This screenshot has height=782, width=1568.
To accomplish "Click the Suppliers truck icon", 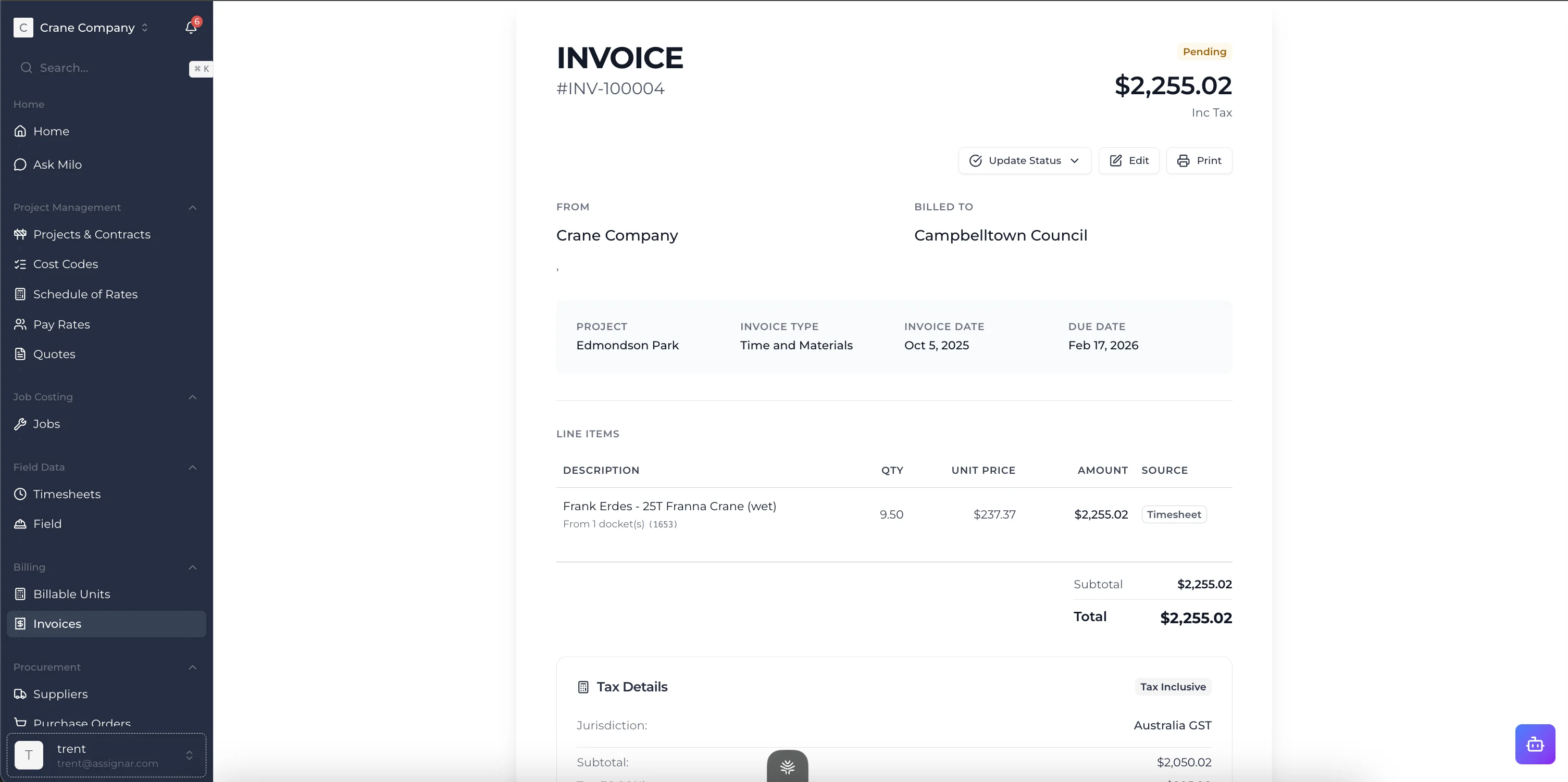I will pos(20,695).
